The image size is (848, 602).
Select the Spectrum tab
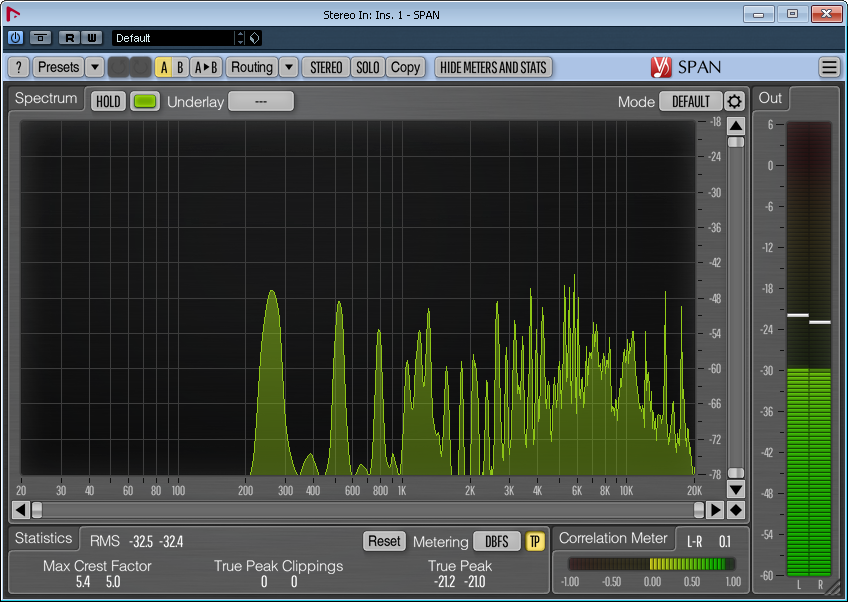pos(46,98)
